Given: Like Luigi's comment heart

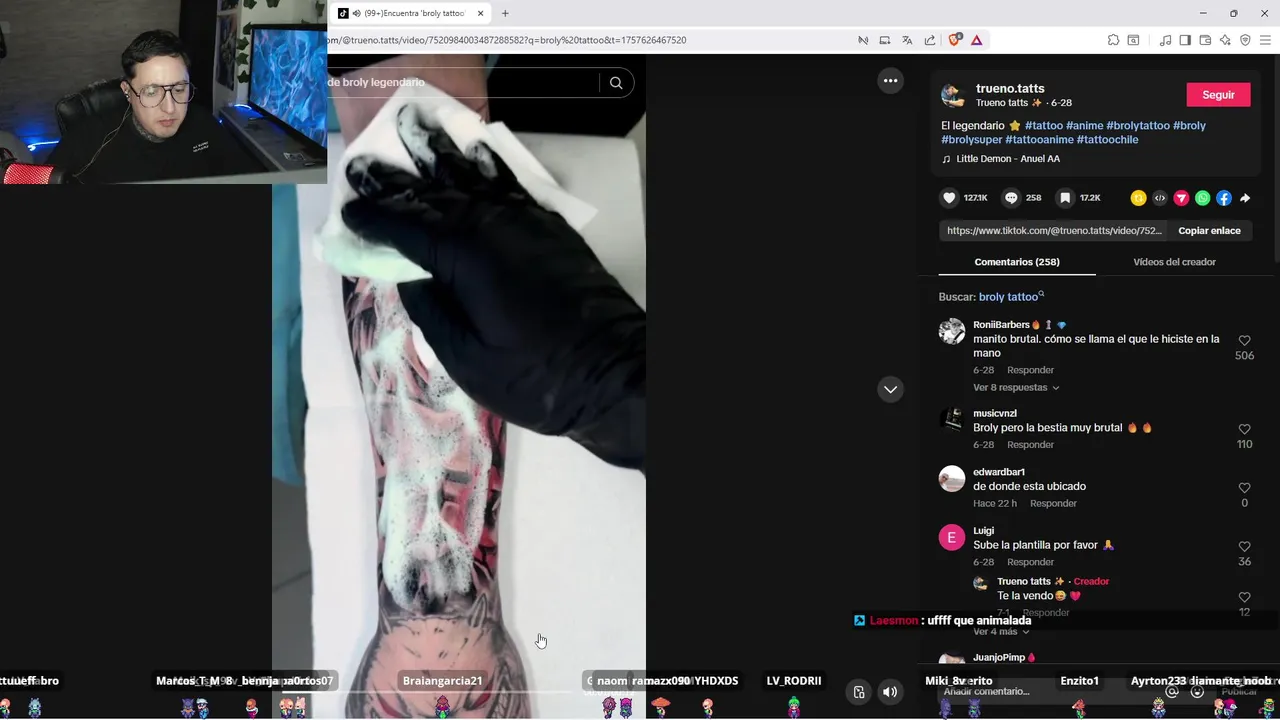Looking at the screenshot, I should [x=1244, y=547].
